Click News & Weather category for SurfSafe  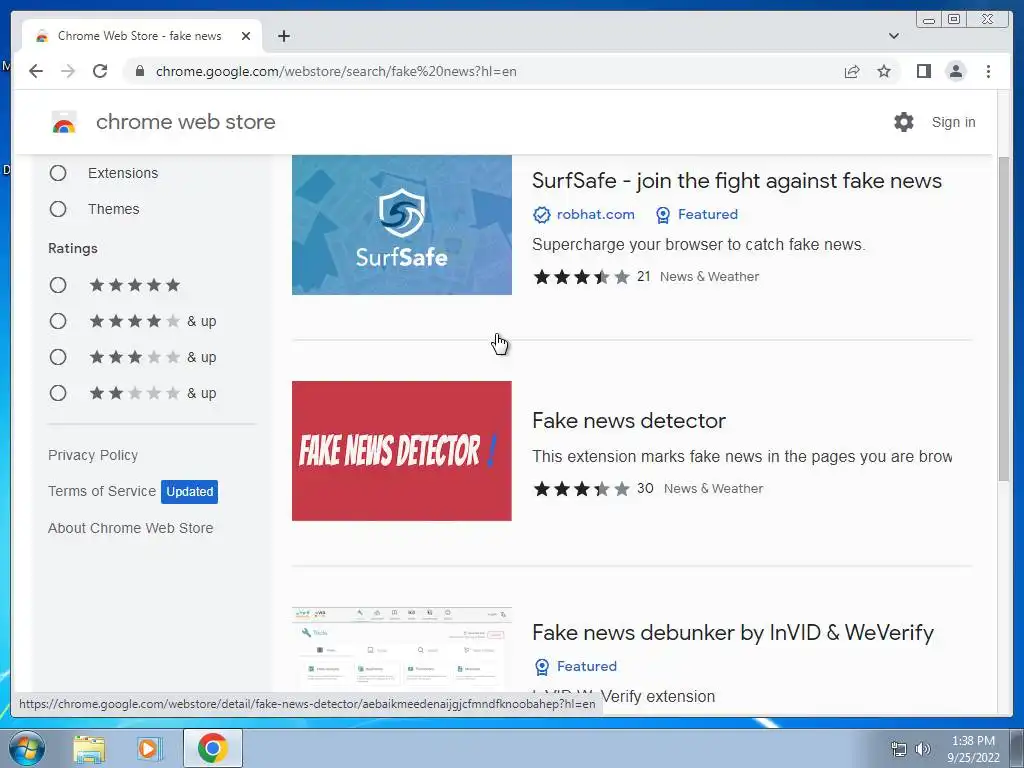pos(709,277)
